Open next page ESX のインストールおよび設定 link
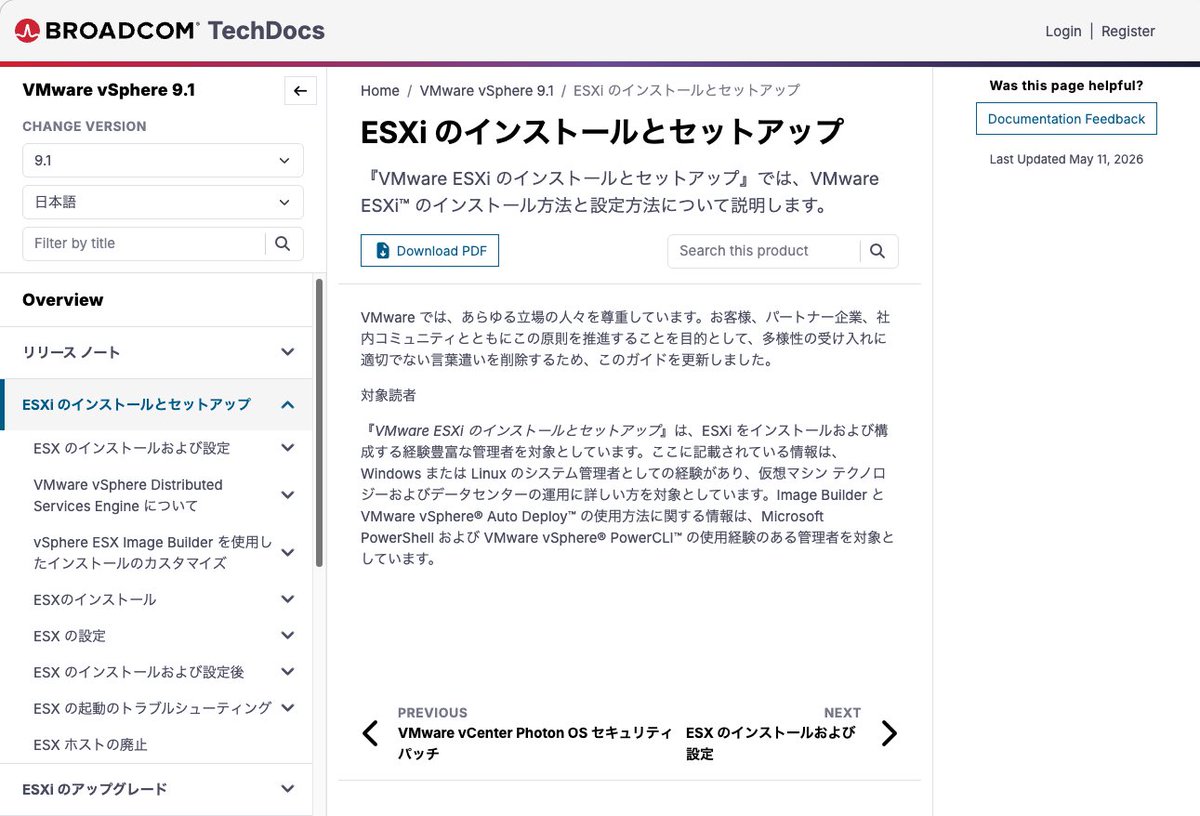This screenshot has height=816, width=1200. tap(773, 743)
